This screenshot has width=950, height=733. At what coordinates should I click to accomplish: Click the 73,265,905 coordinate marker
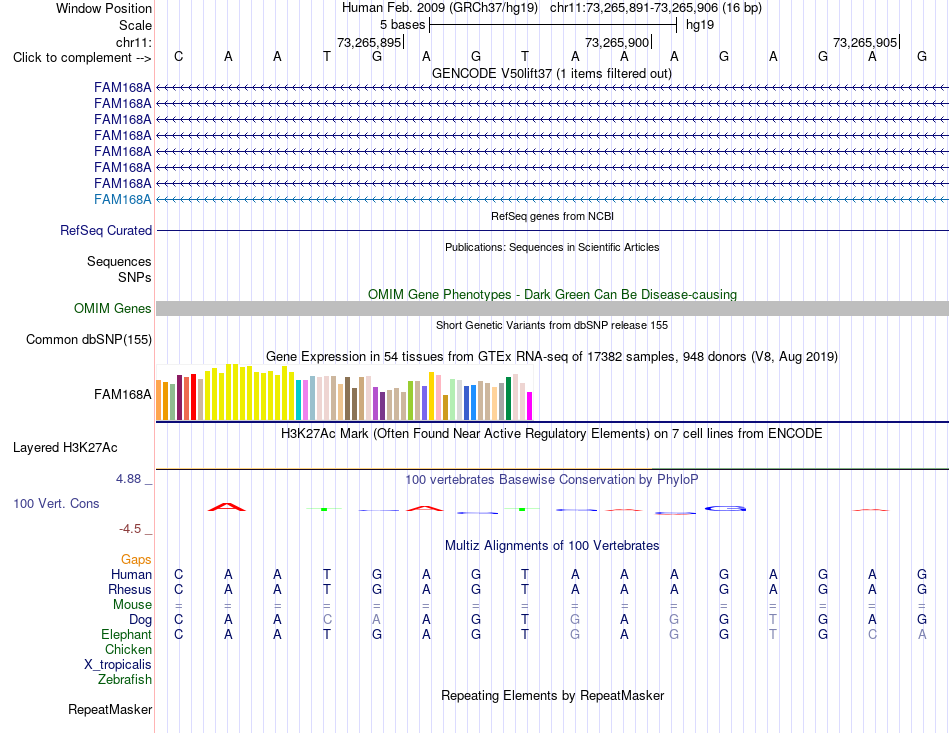tap(865, 42)
